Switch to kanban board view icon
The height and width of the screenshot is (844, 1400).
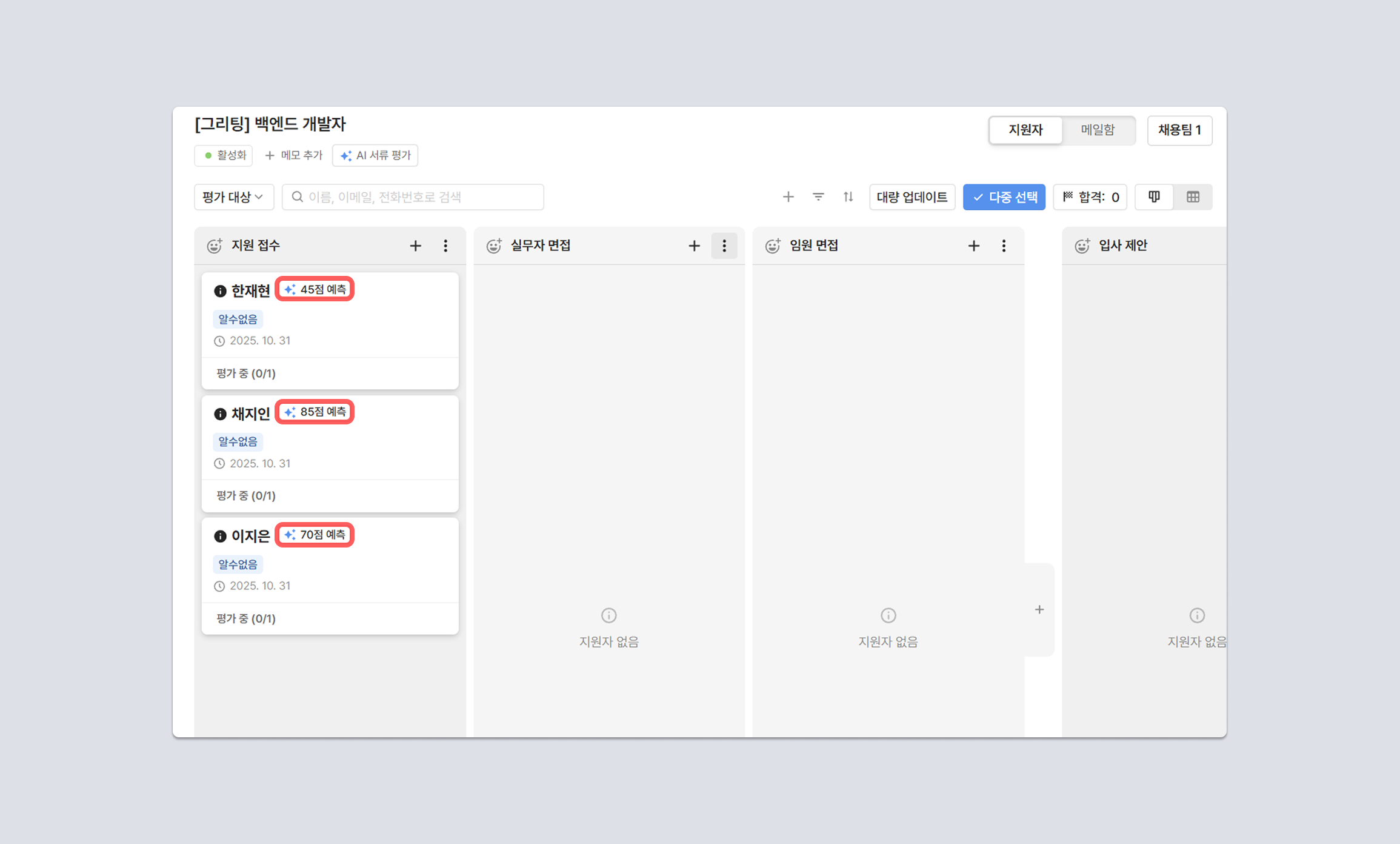tap(1154, 197)
